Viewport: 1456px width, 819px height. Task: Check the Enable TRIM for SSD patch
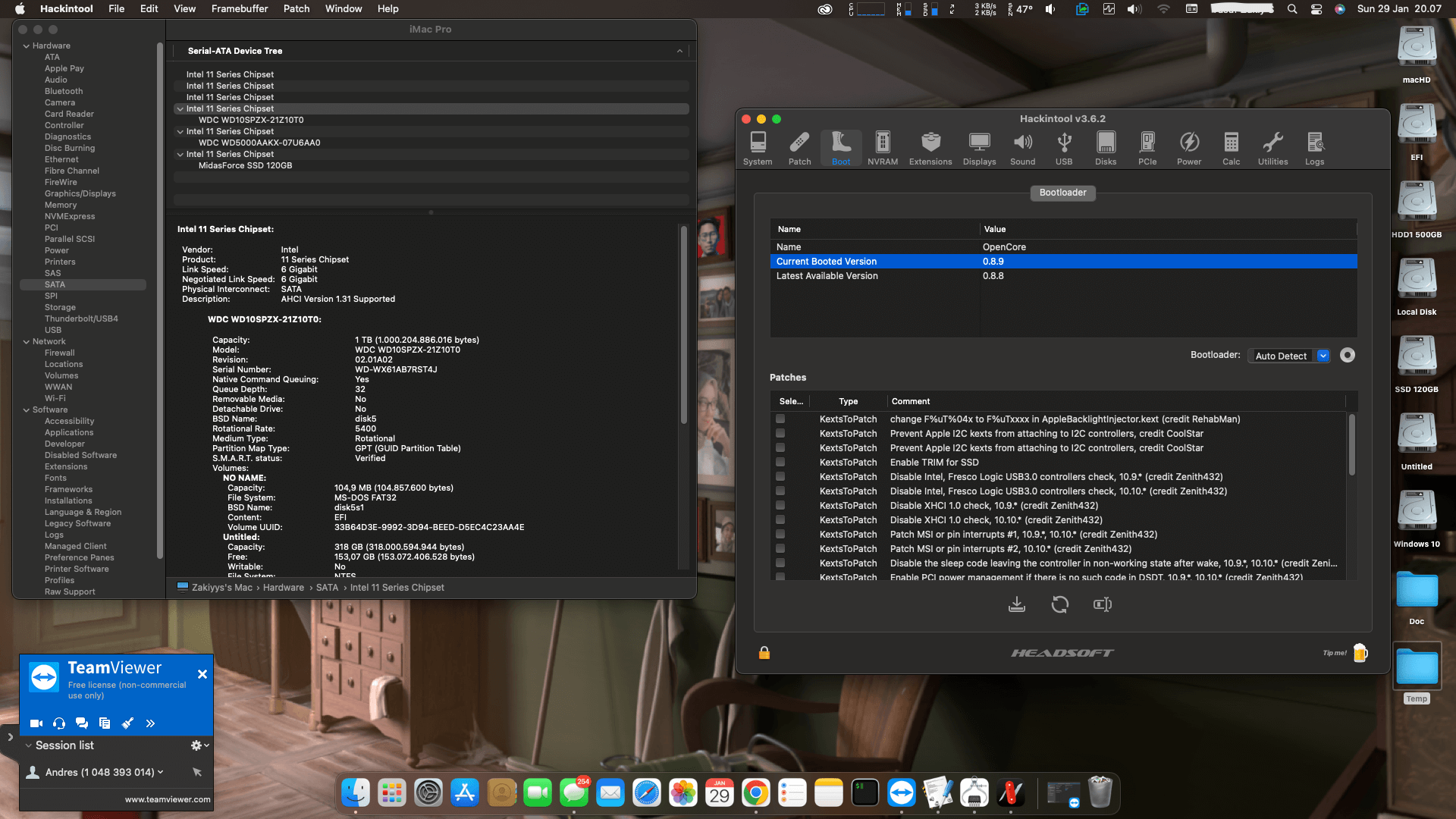tap(780, 462)
